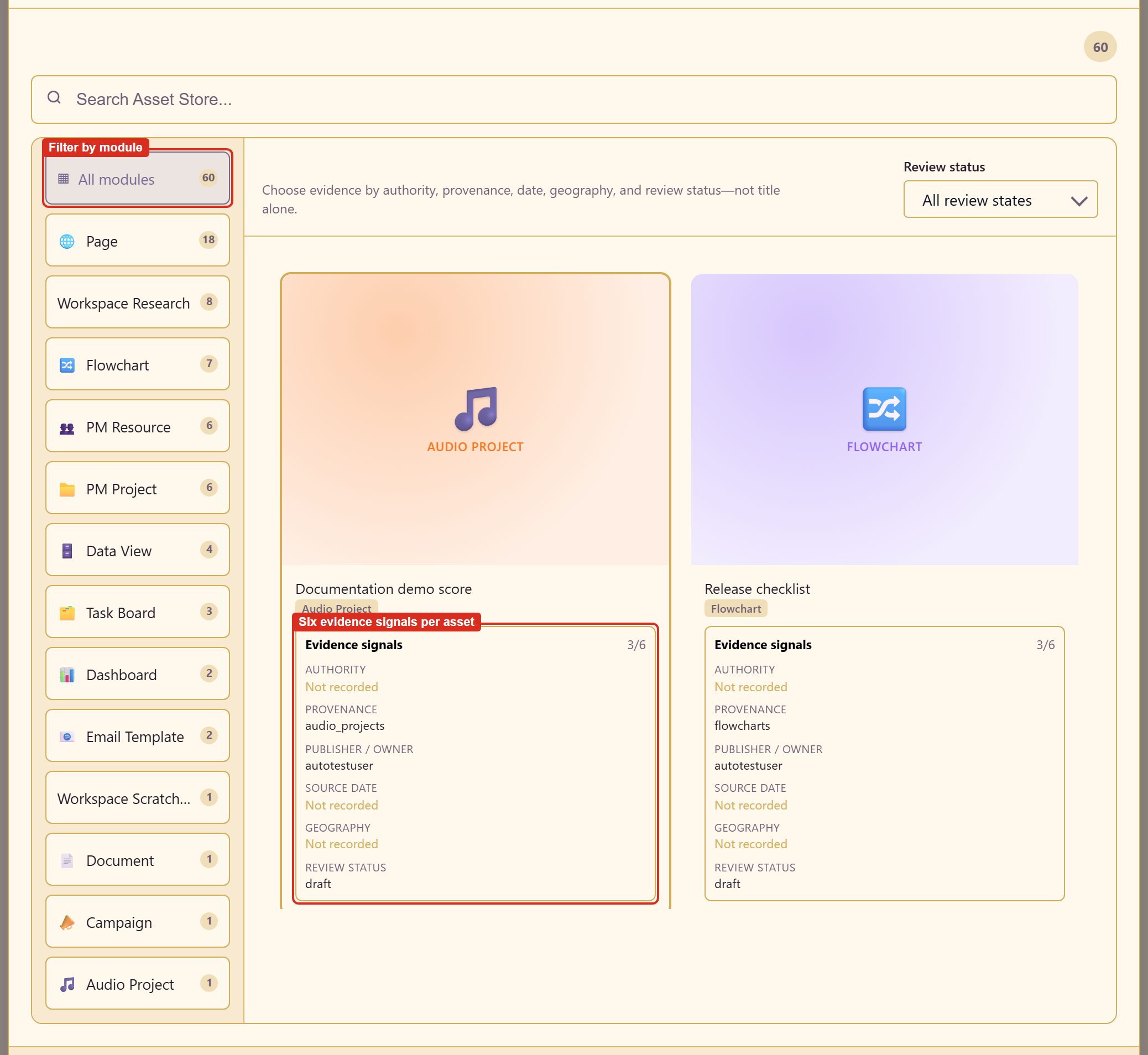The height and width of the screenshot is (1055, 1148).
Task: Click the 3/6 score on Release checklist card
Action: [x=1045, y=645]
